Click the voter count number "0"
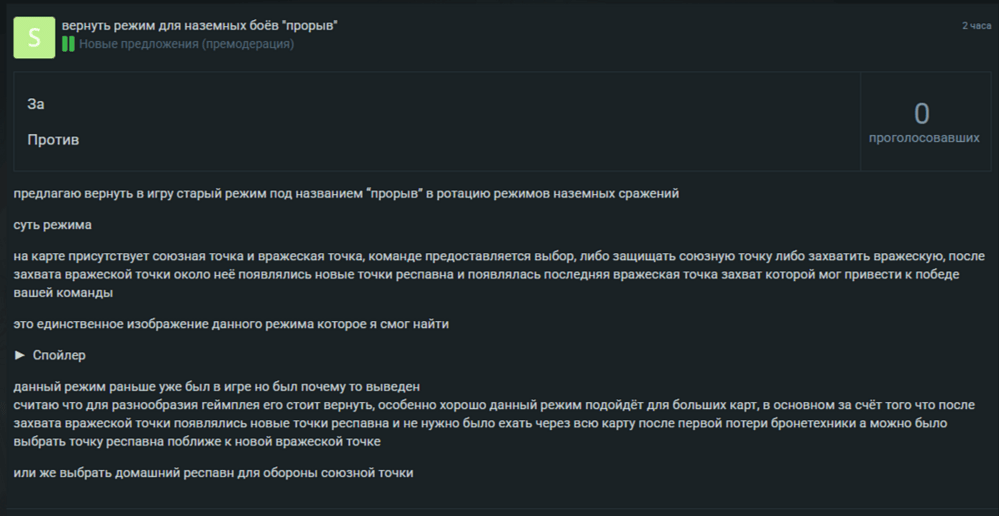Viewport: 999px width, 516px height. tap(921, 113)
